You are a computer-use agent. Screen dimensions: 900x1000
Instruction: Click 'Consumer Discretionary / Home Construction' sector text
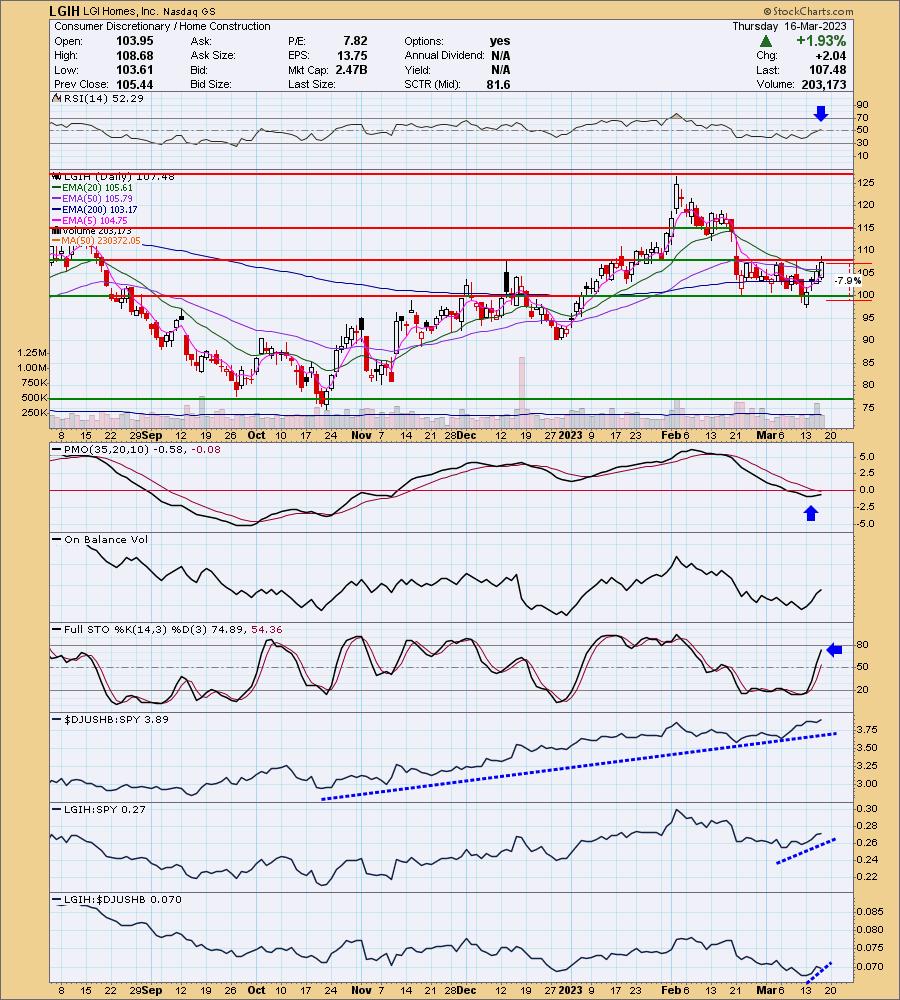162,26
